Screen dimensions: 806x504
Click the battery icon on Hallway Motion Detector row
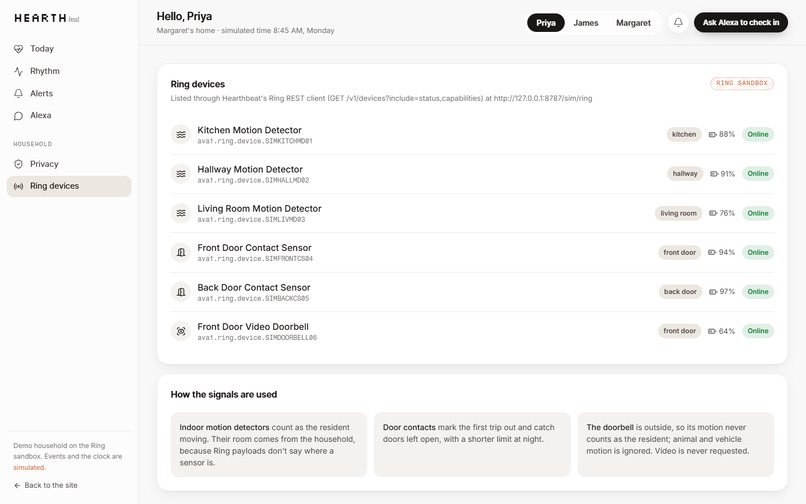[714, 174]
